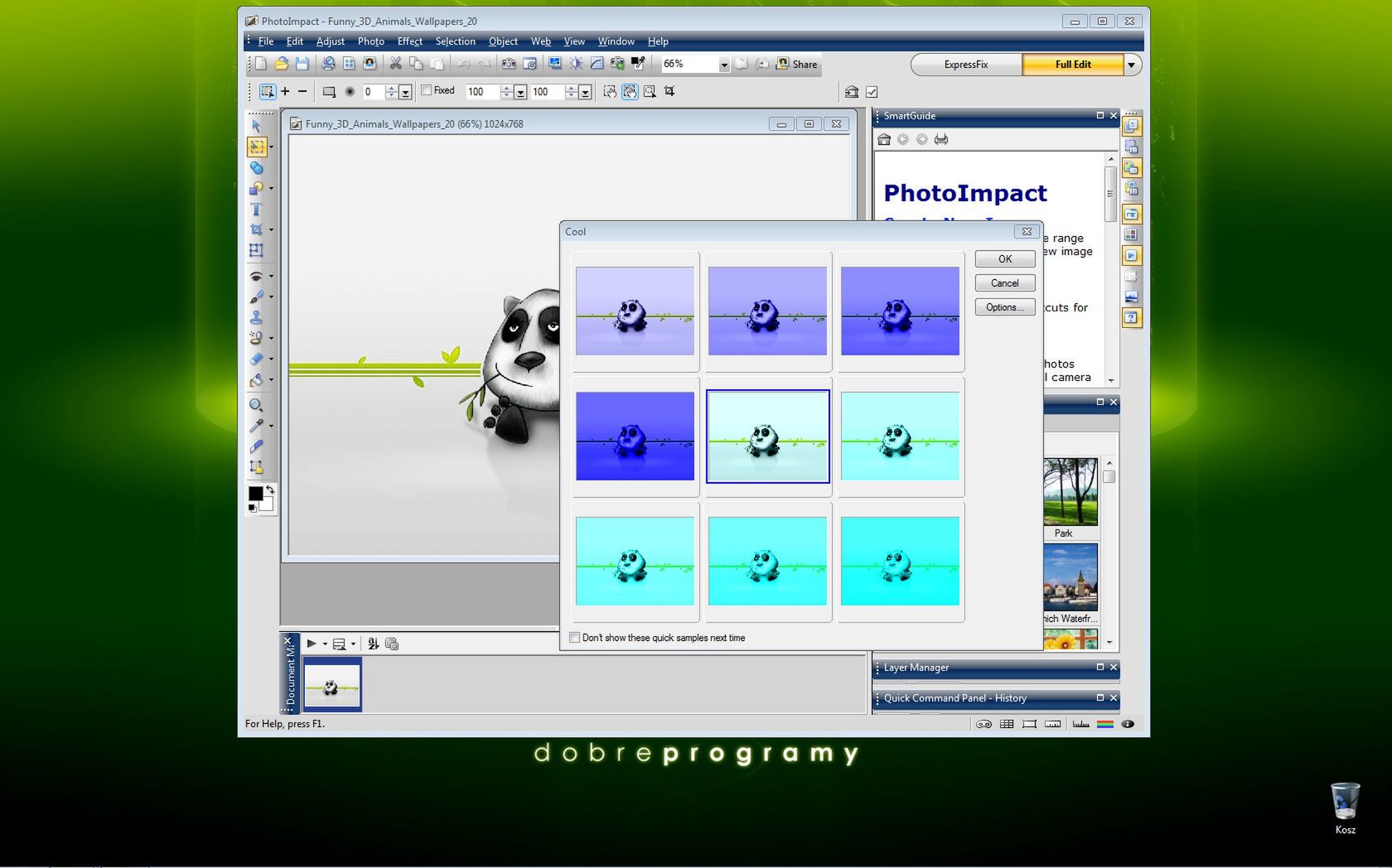Select the Park thumbnail in the side panel

pyautogui.click(x=1071, y=492)
